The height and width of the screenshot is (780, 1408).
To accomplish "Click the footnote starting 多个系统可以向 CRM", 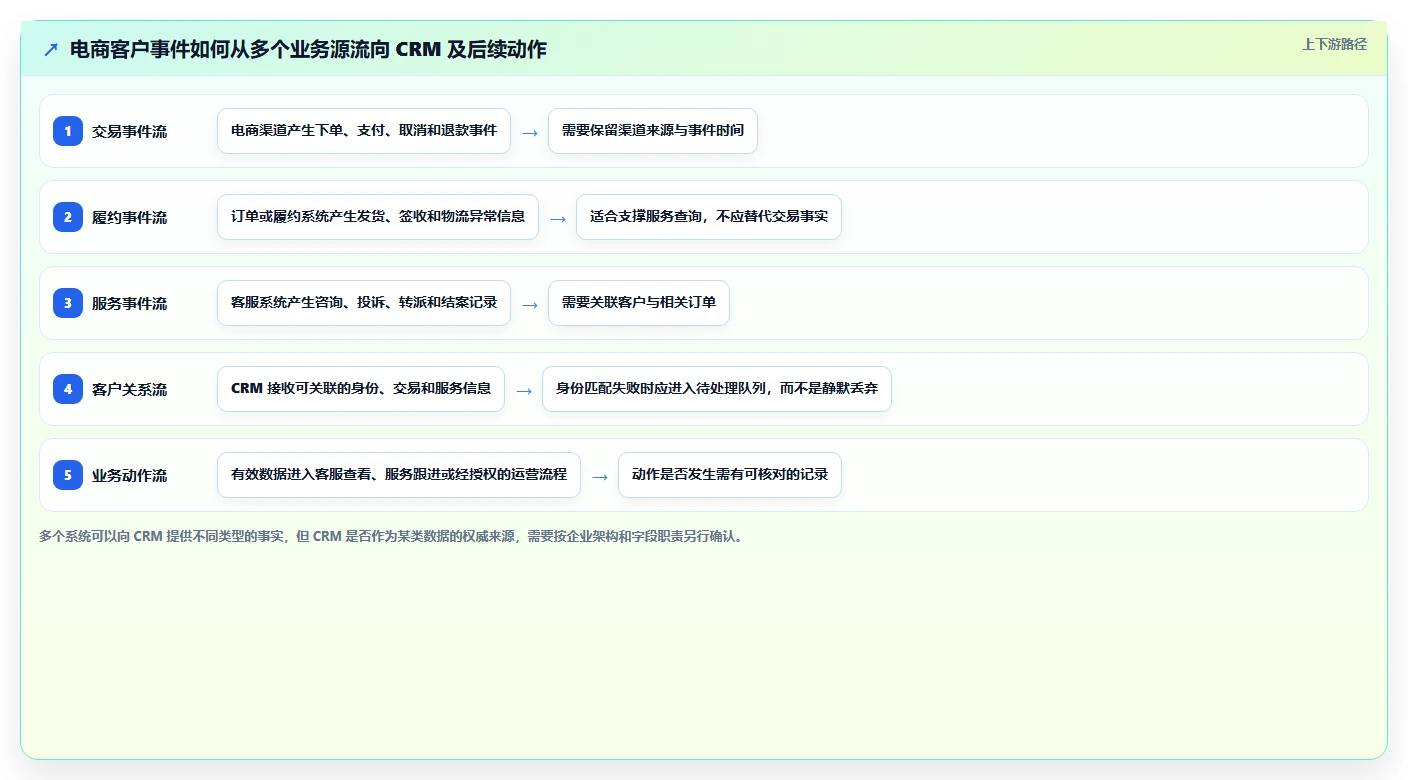I will click(x=393, y=536).
